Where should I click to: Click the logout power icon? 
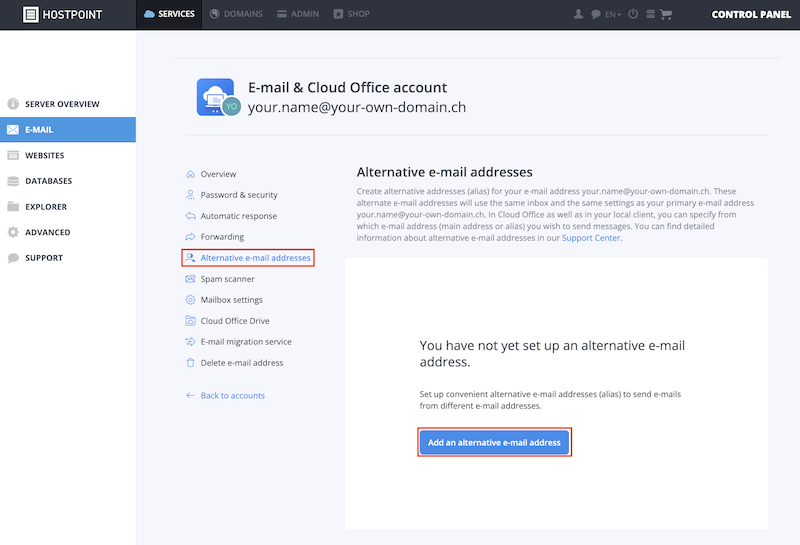coord(633,14)
